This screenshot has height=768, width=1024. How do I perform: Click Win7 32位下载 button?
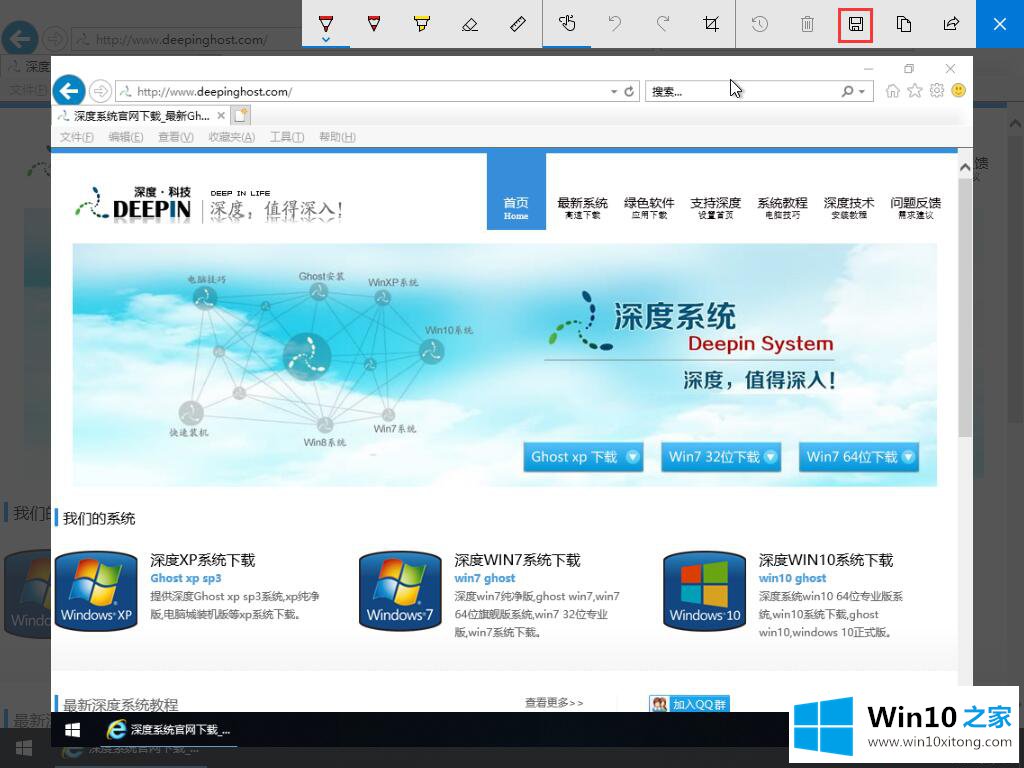[721, 456]
